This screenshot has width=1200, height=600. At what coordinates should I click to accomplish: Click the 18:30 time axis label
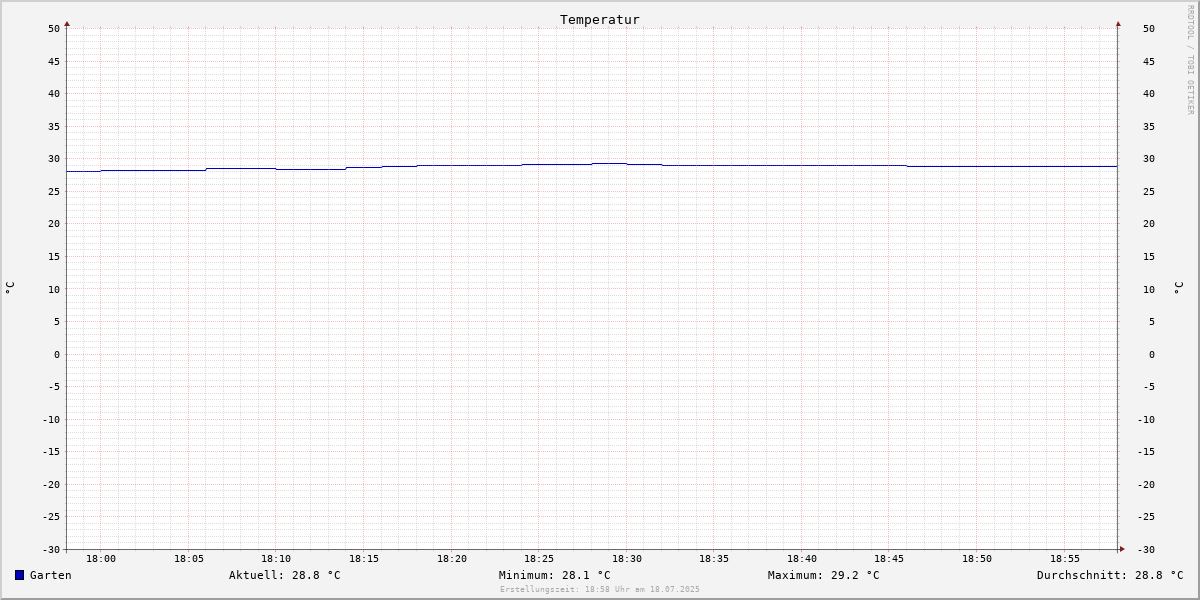click(627, 559)
